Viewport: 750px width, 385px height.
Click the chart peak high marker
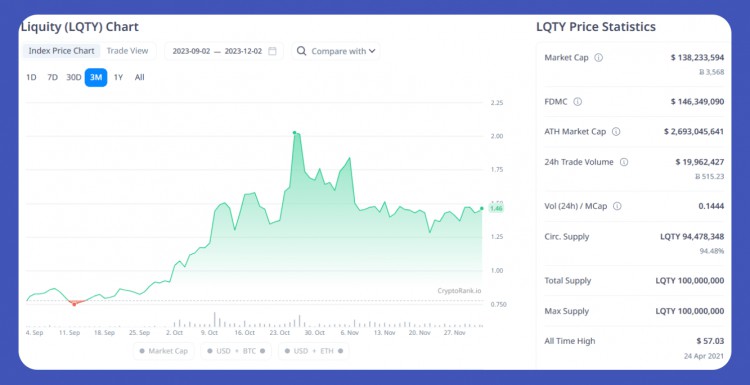294,132
